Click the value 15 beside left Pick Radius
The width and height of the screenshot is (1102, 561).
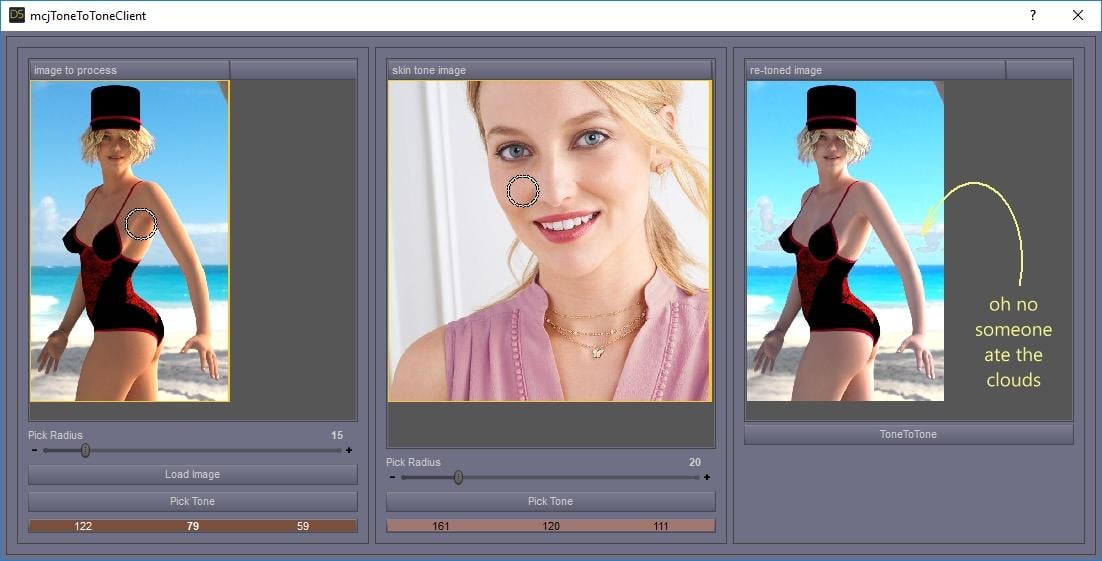pyautogui.click(x=337, y=435)
